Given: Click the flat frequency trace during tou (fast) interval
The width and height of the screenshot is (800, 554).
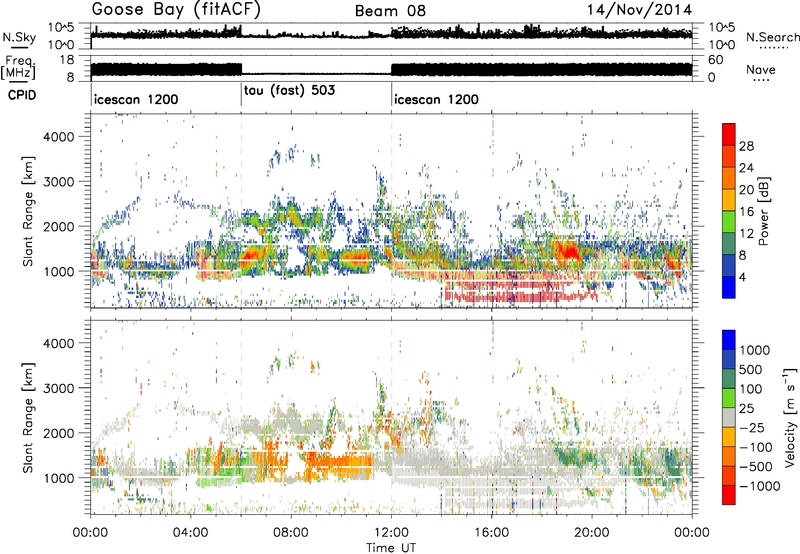Looking at the screenshot, I should (x=316, y=73).
